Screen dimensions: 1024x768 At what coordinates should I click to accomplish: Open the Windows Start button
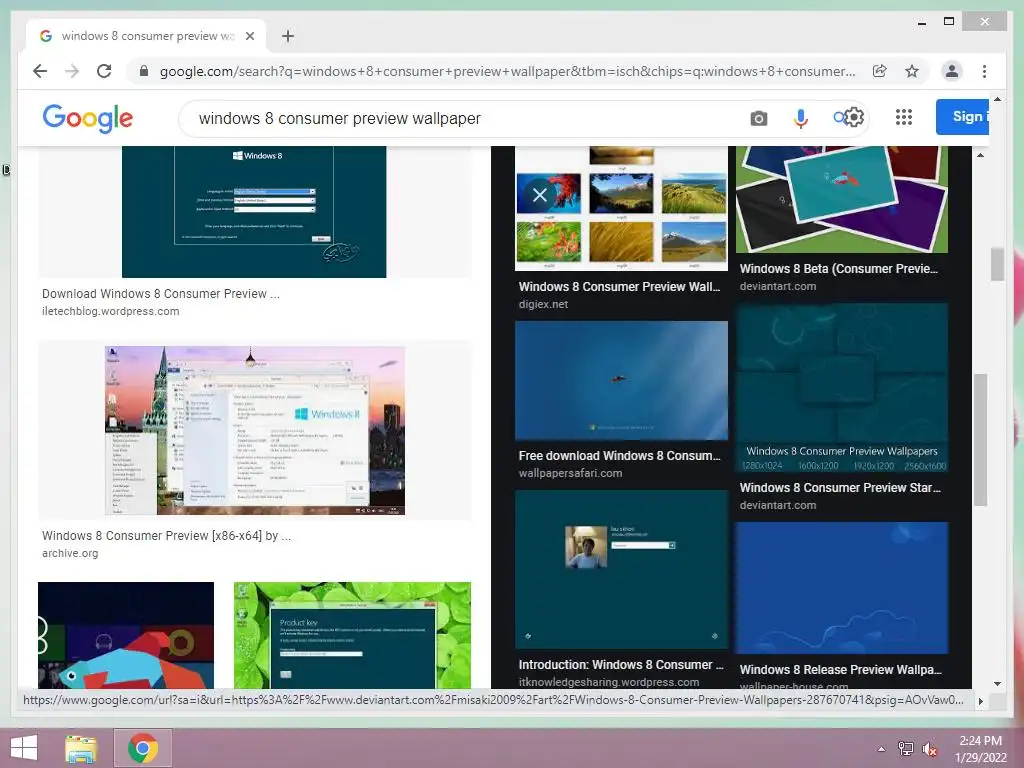pos(24,748)
